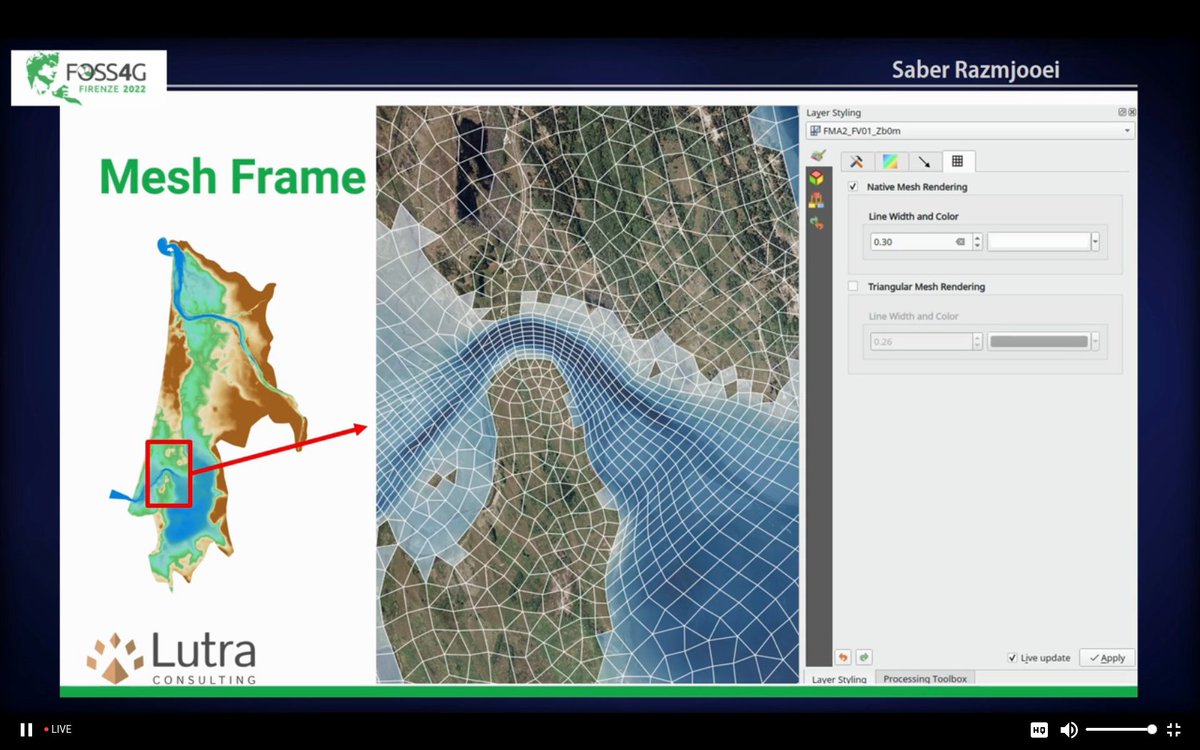The image size is (1200, 750).
Task: Open the Style History panel in the sidebar
Action: 817,223
